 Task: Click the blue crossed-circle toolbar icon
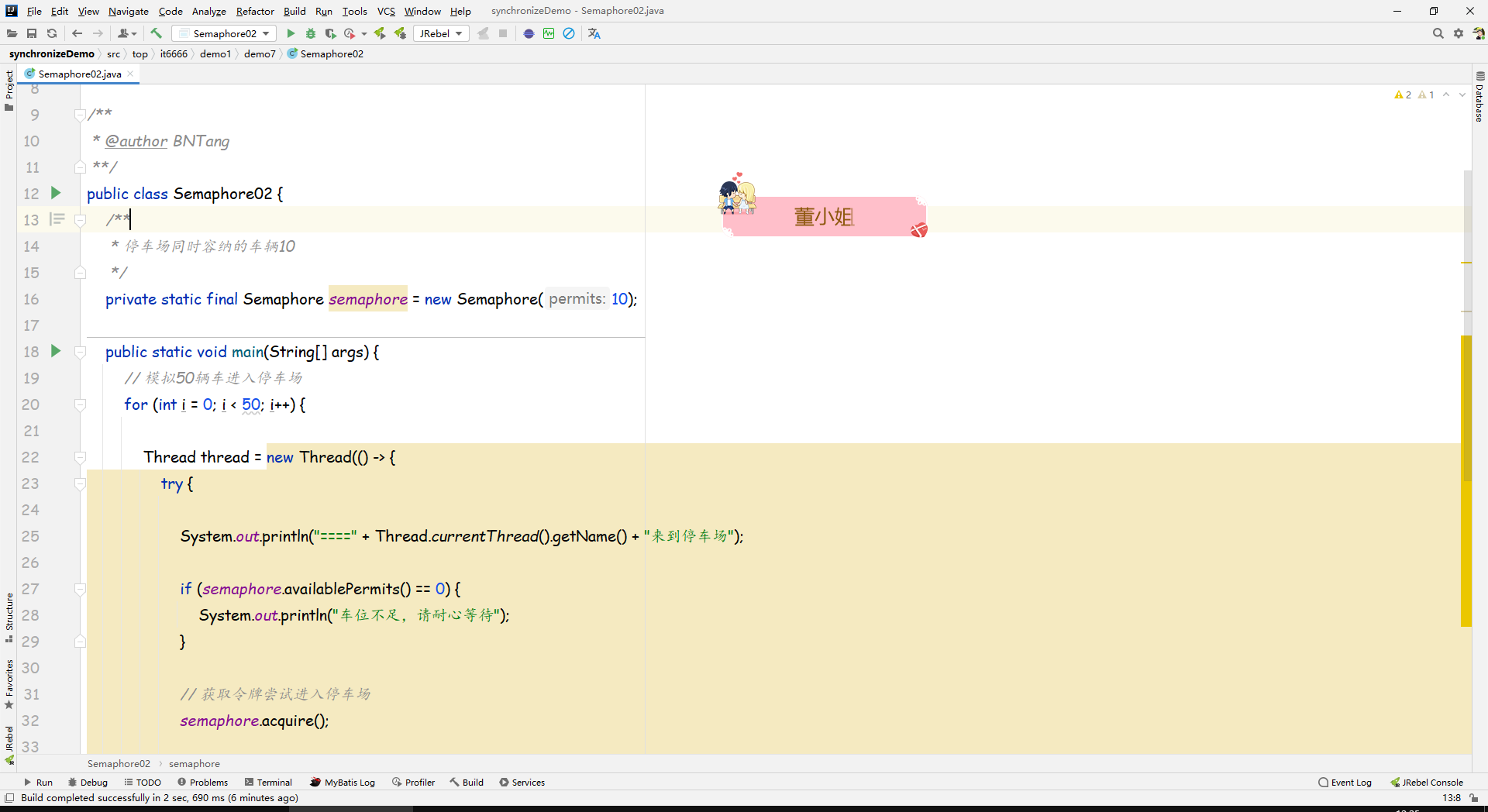tap(569, 33)
